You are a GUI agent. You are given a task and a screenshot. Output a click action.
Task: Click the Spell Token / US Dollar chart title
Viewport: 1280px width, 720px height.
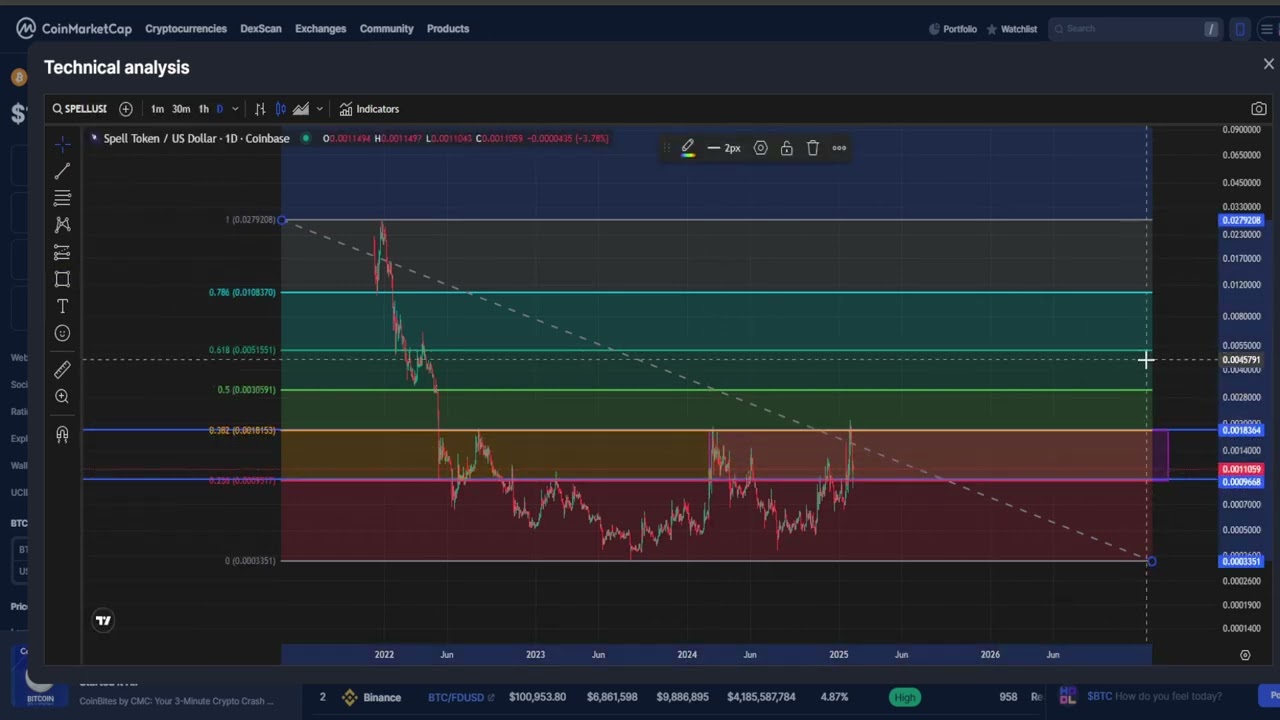point(196,138)
